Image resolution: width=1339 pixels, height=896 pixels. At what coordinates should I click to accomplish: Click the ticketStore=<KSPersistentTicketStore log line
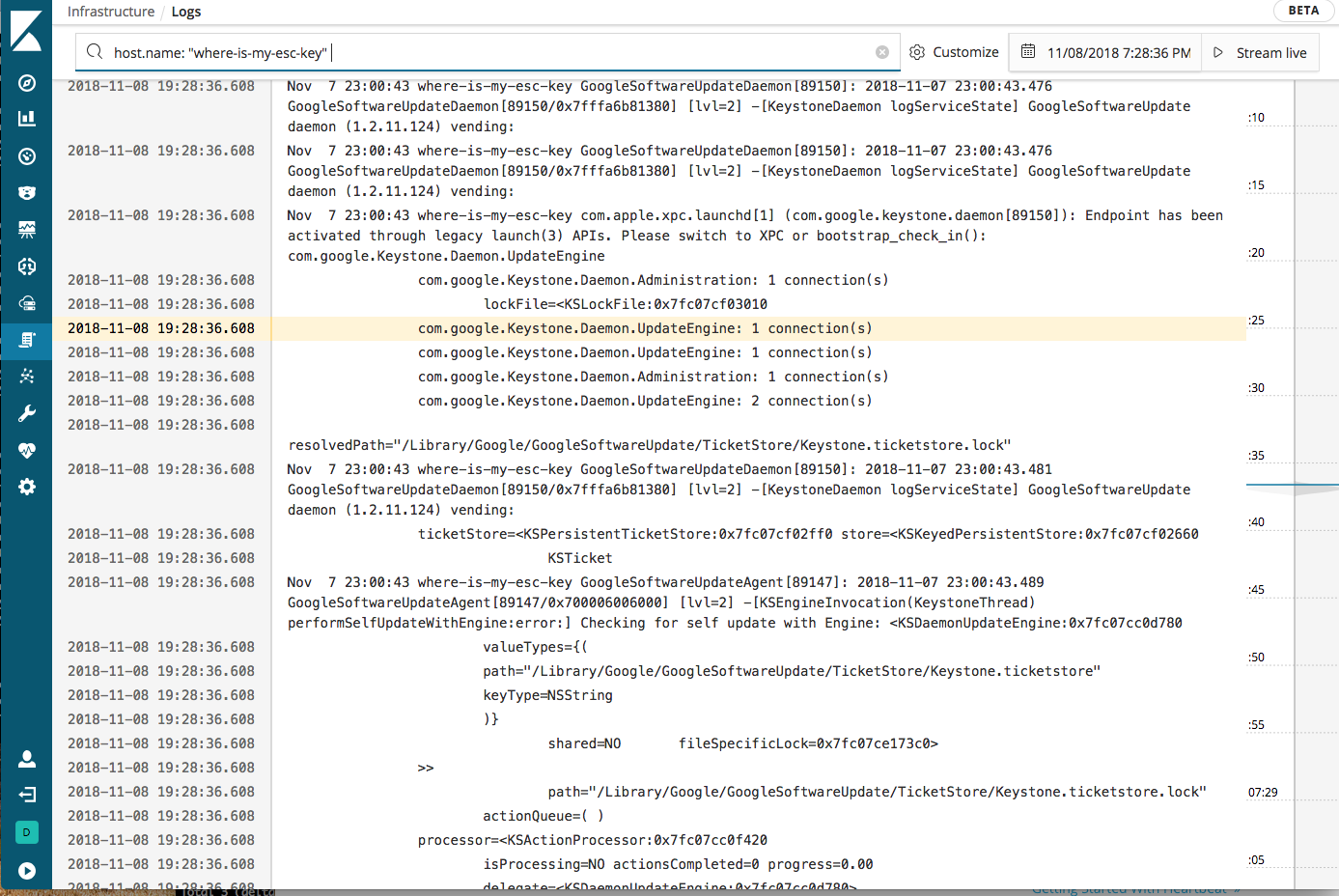coord(808,534)
